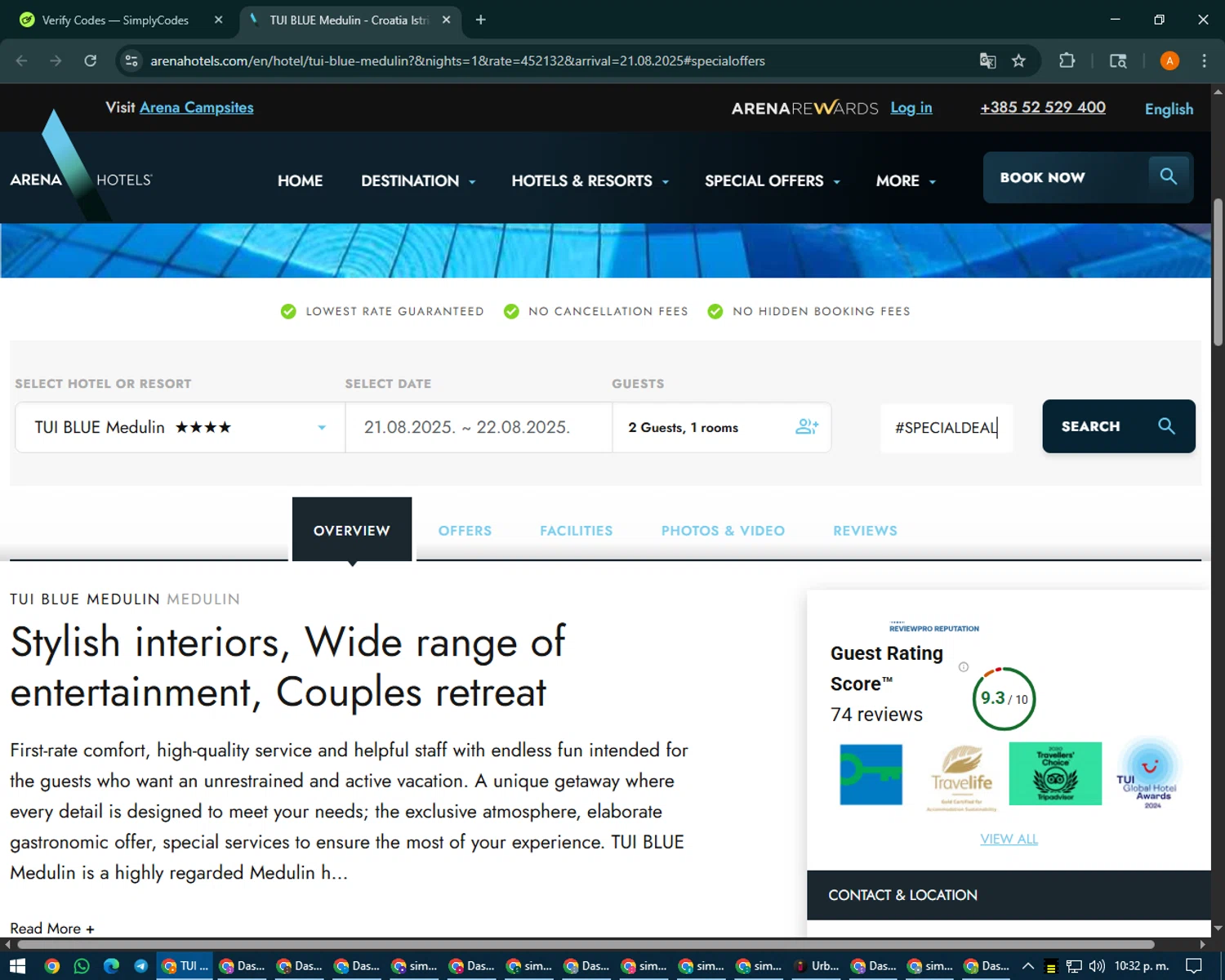This screenshot has width=1225, height=980.
Task: Click the browser forward arrow
Action: (56, 60)
